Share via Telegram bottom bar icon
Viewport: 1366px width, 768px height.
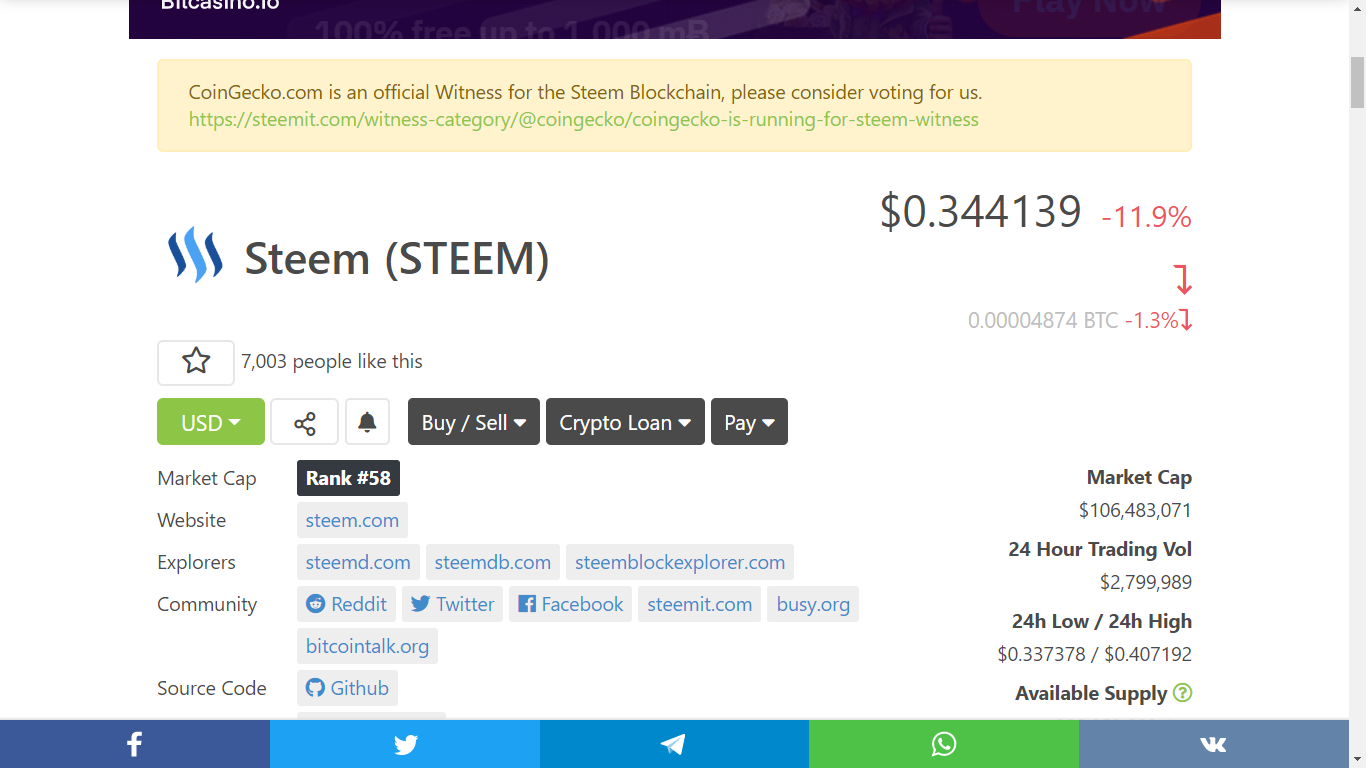674,744
